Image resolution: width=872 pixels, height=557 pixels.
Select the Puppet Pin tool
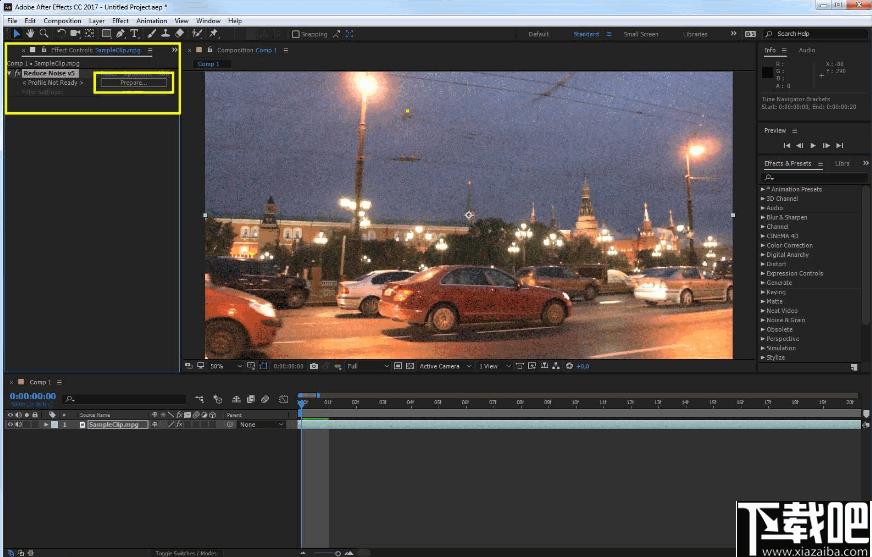coord(213,34)
